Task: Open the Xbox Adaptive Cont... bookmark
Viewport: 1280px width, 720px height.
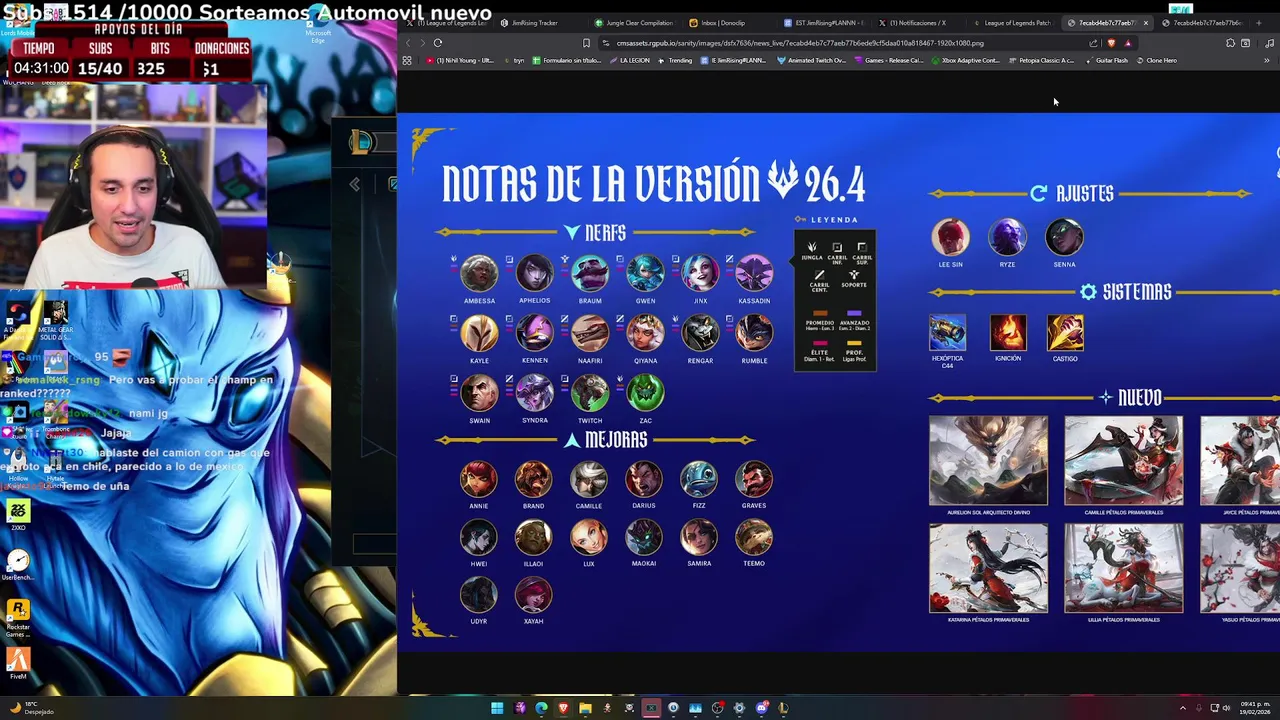Action: 965,60
